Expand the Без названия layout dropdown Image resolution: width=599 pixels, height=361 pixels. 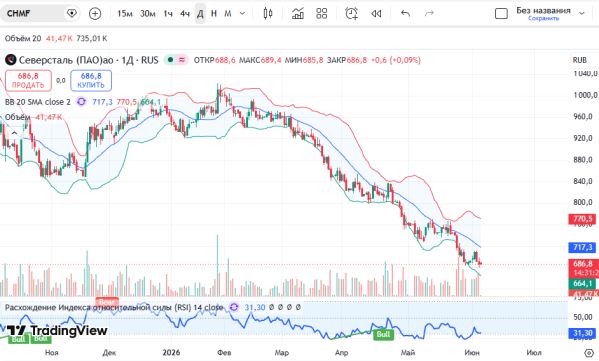(582, 13)
